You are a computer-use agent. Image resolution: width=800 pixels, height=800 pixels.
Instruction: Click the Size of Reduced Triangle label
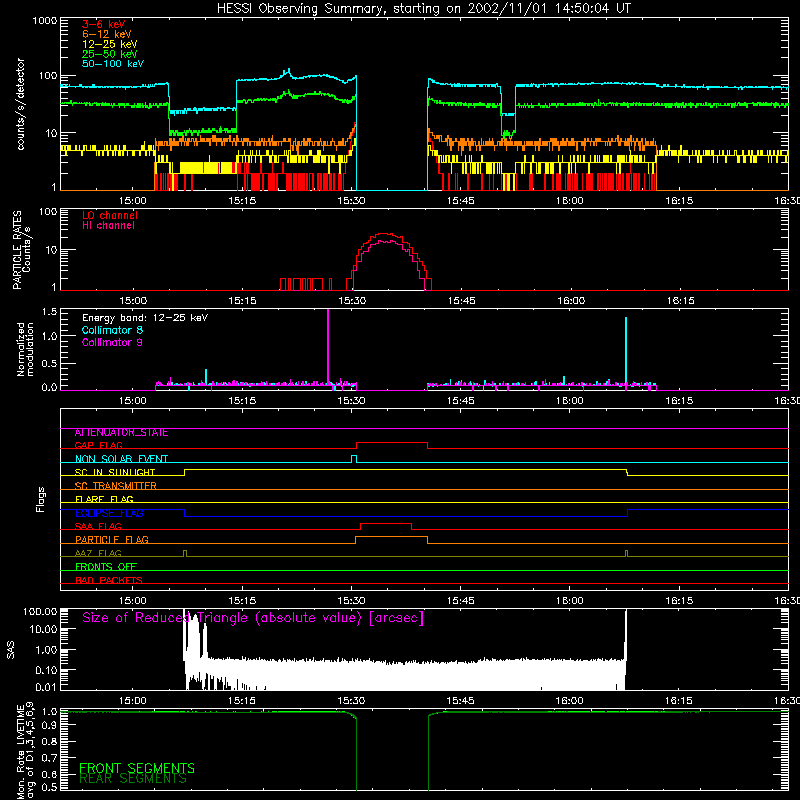pos(253,618)
